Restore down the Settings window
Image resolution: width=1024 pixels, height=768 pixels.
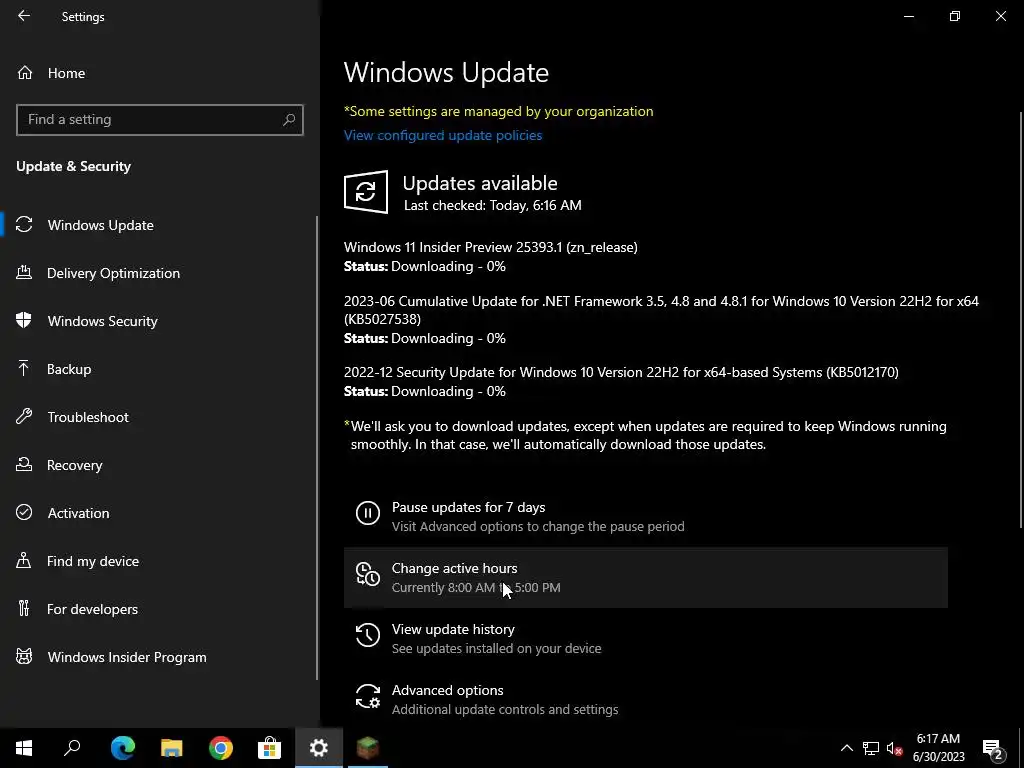coord(955,16)
